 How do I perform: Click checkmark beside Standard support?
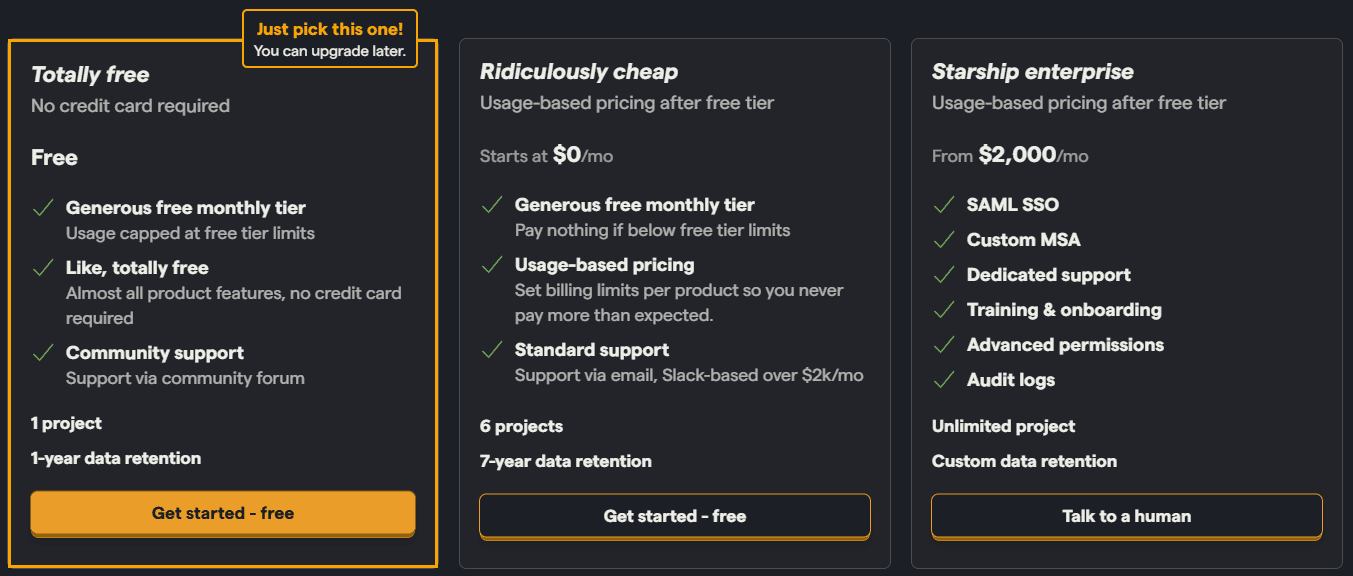(x=491, y=350)
